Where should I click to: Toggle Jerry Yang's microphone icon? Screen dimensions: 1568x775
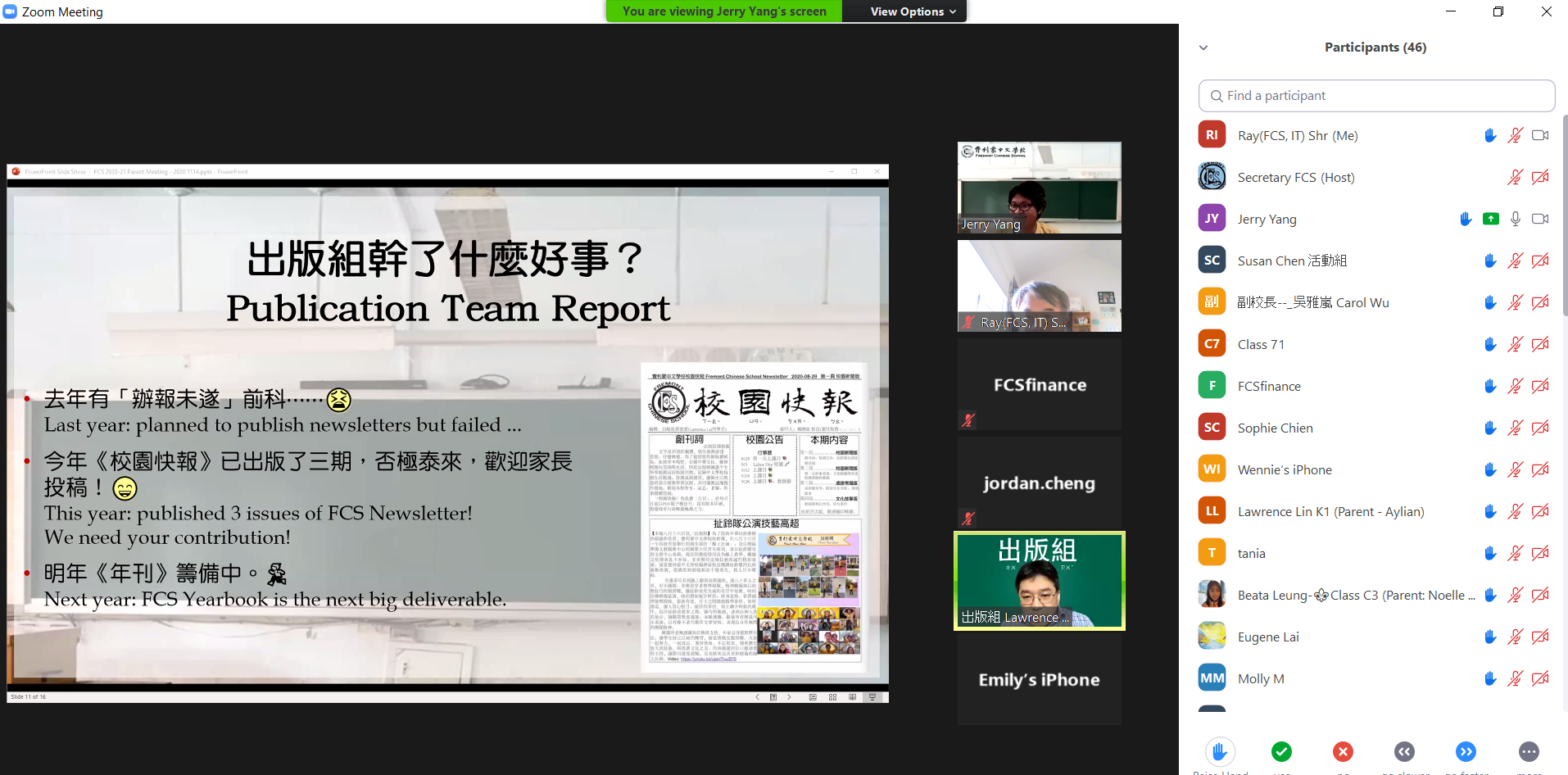click(1515, 219)
